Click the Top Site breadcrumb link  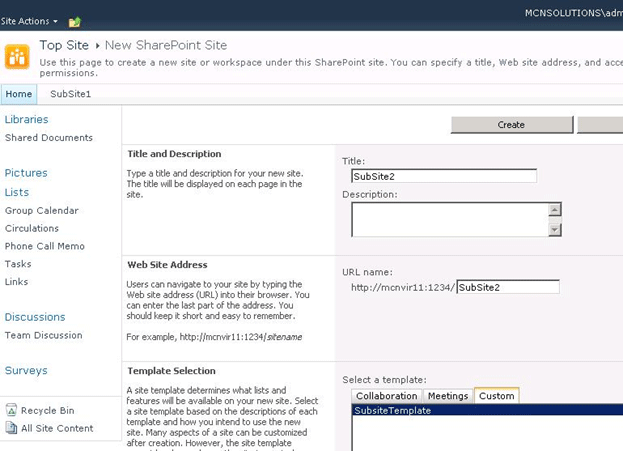click(x=64, y=45)
